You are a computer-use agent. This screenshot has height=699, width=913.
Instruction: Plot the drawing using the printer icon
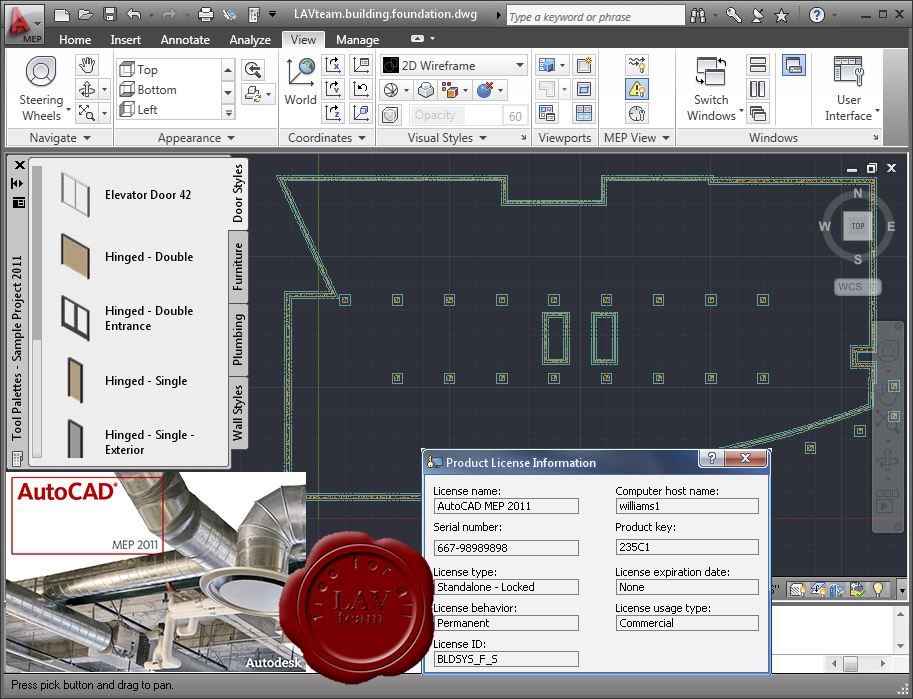tap(206, 15)
